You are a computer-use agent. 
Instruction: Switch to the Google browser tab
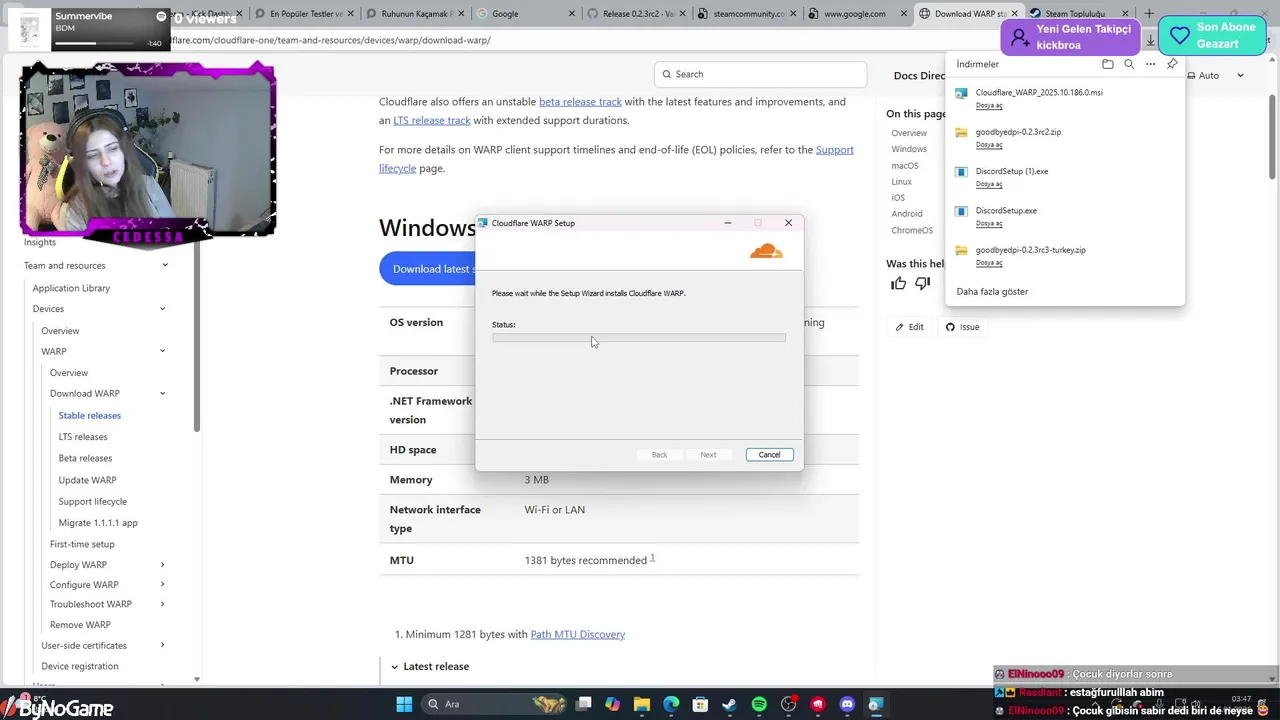click(x=526, y=14)
